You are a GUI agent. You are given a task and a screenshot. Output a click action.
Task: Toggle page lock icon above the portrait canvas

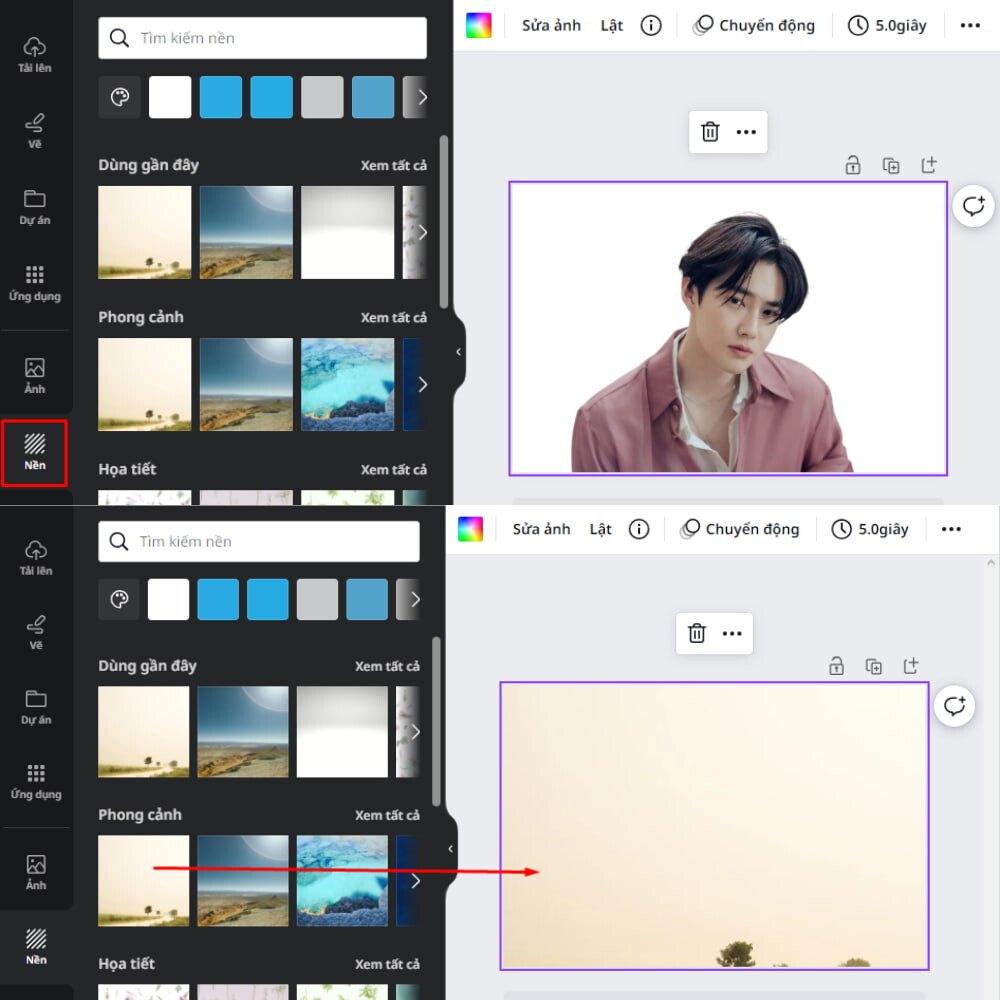(853, 166)
